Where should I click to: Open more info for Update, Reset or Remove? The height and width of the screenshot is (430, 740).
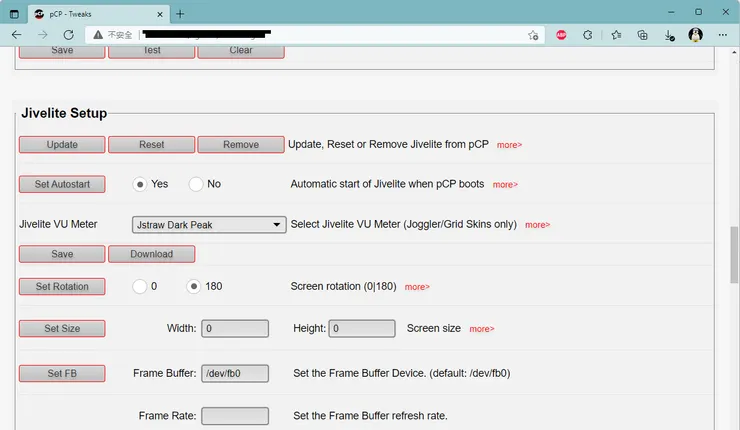[509, 145]
